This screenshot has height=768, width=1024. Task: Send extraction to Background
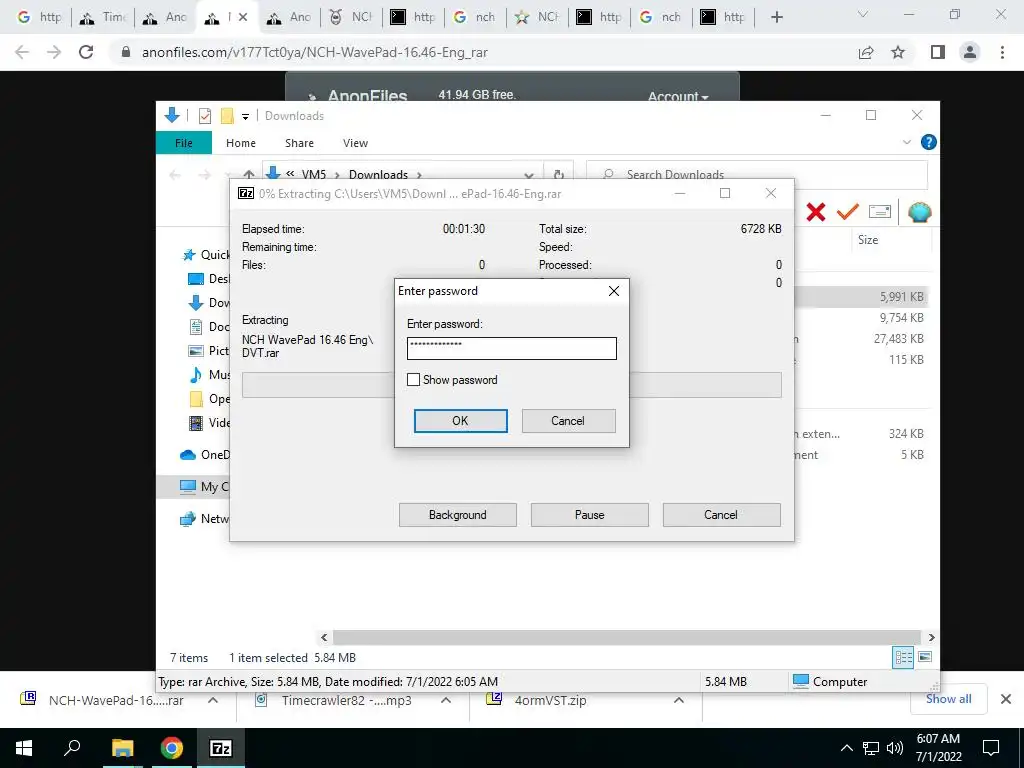coord(458,515)
